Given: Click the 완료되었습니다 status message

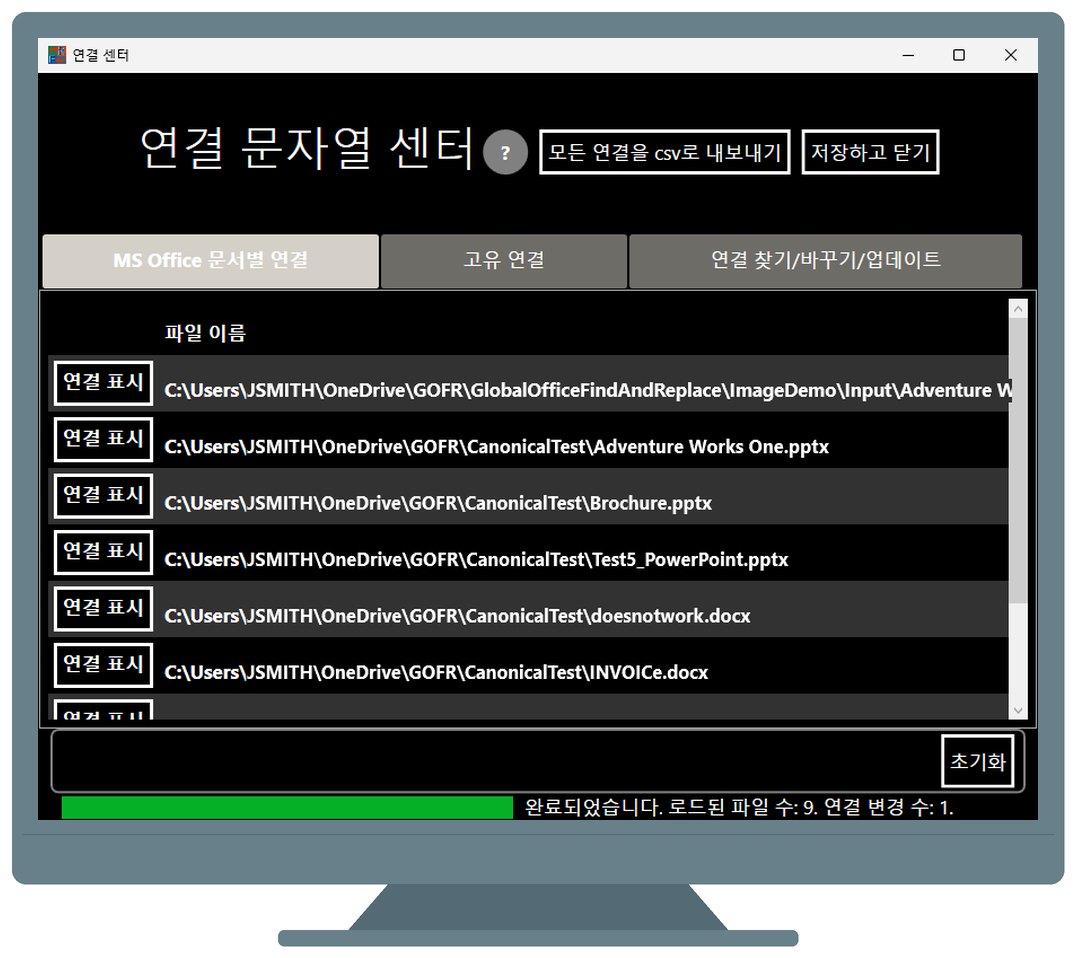Looking at the screenshot, I should point(739,807).
